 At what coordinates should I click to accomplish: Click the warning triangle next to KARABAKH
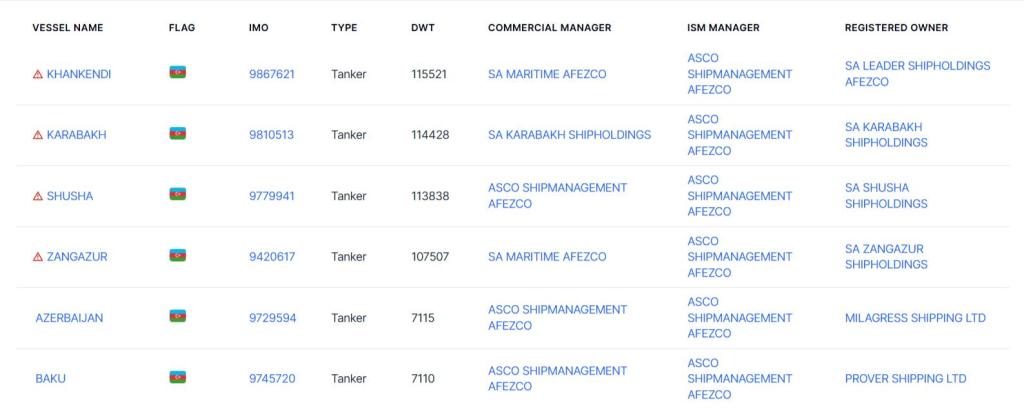tap(38, 135)
